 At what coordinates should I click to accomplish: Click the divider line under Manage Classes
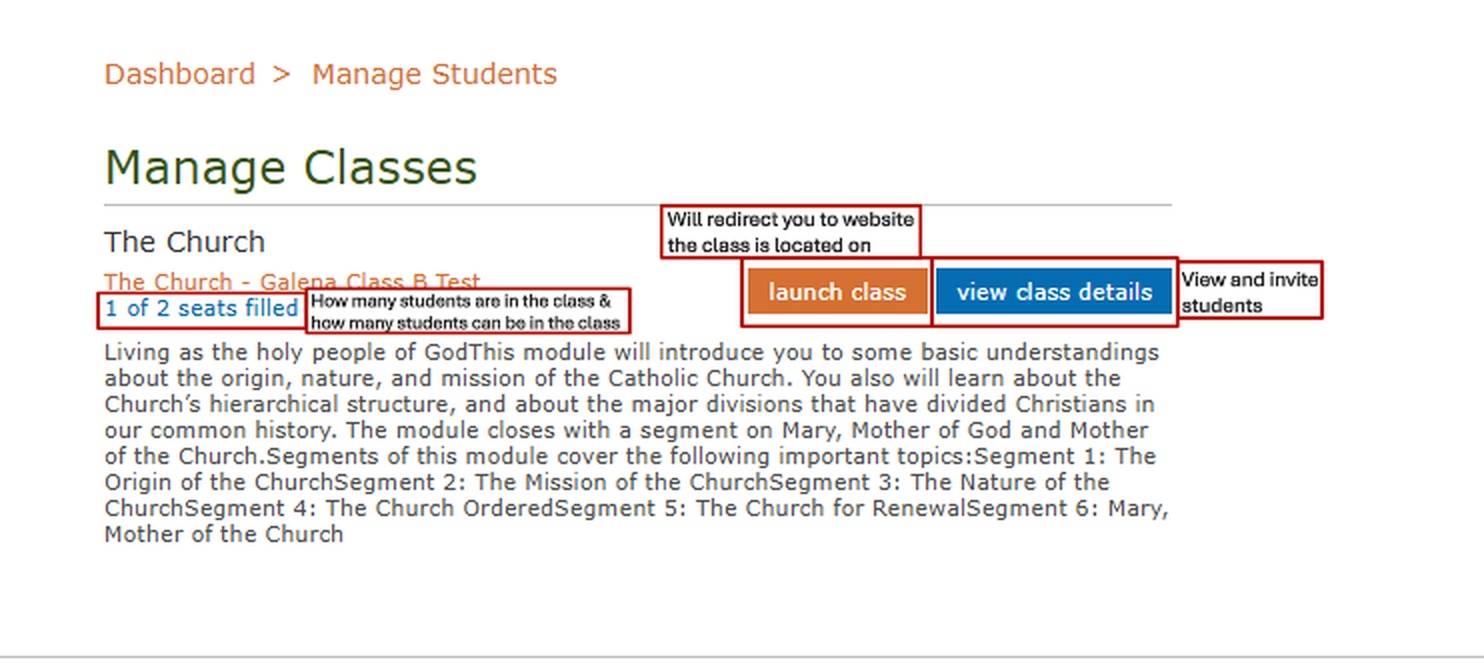637,205
